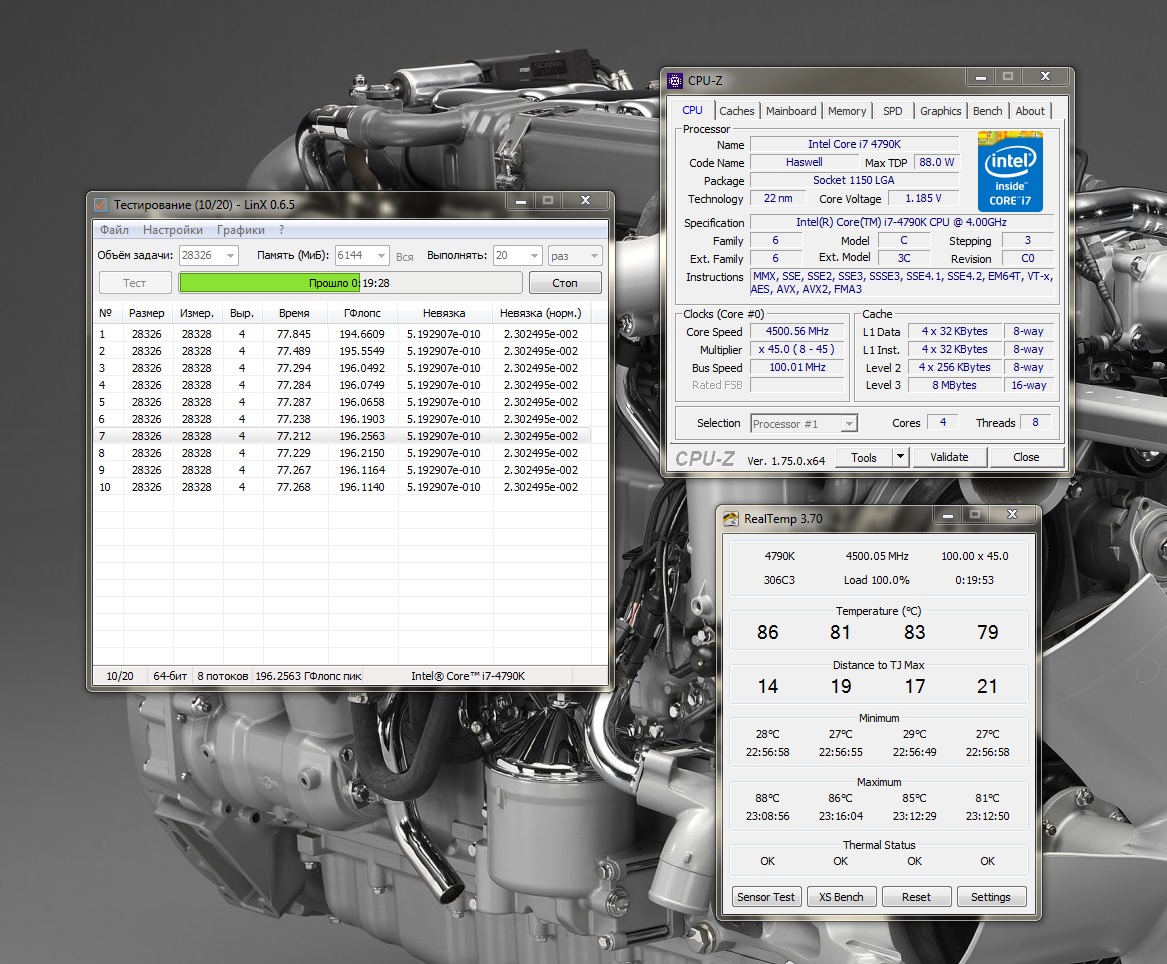Click the Tools button in CPU-Z
Screen dimensions: 1167x964
pos(863,457)
